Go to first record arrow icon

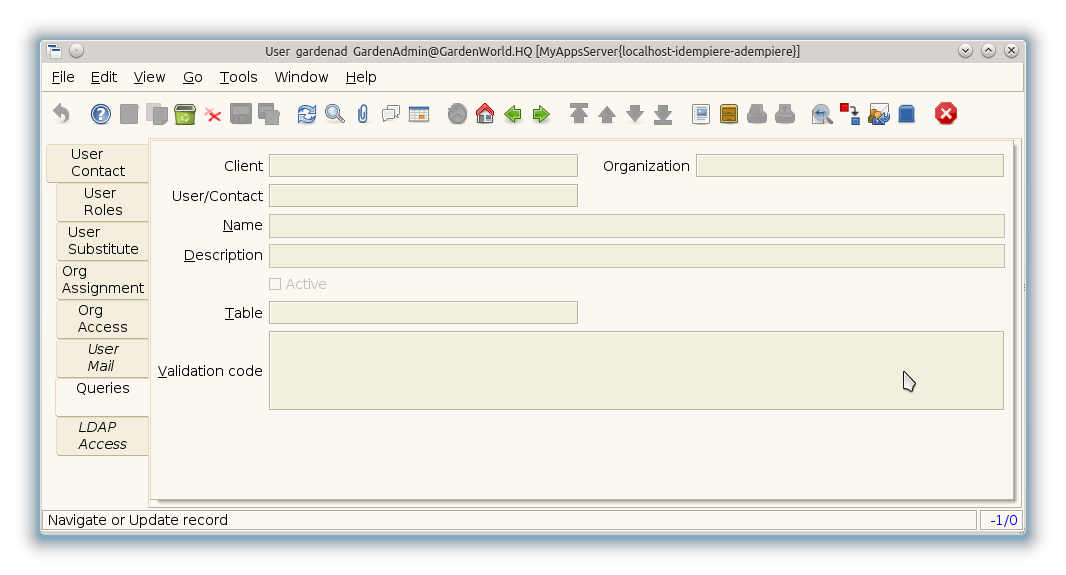click(x=579, y=114)
